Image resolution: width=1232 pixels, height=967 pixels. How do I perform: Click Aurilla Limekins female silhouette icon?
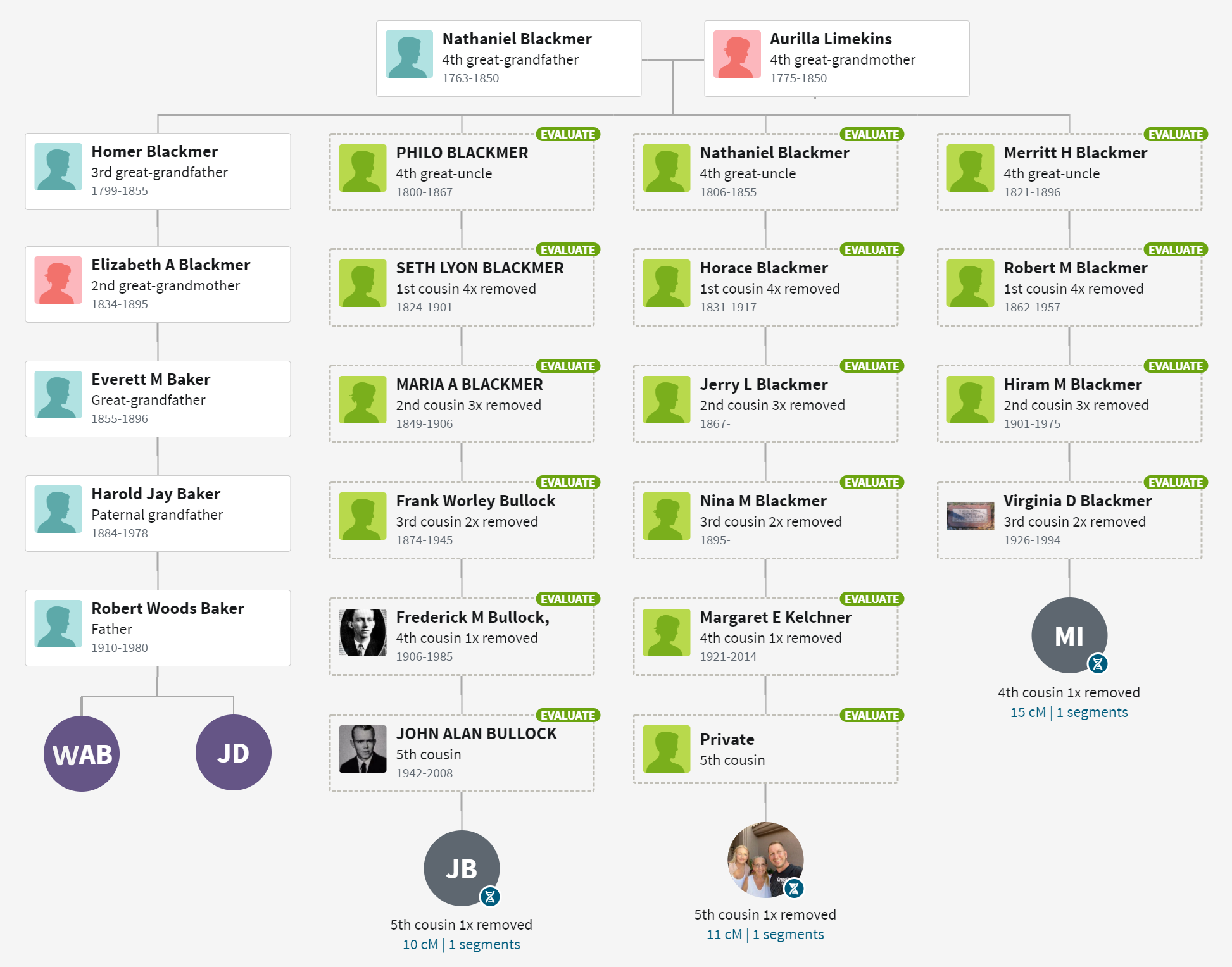[737, 54]
